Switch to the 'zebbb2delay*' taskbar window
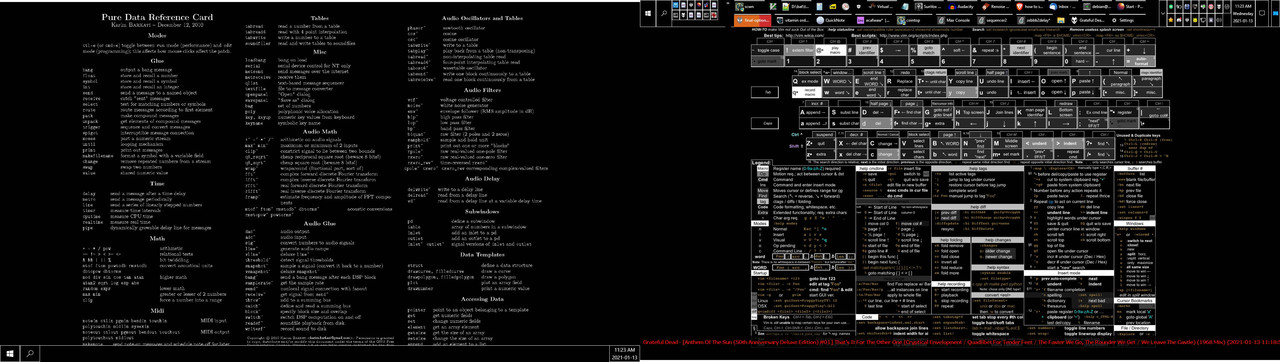 (1034, 20)
